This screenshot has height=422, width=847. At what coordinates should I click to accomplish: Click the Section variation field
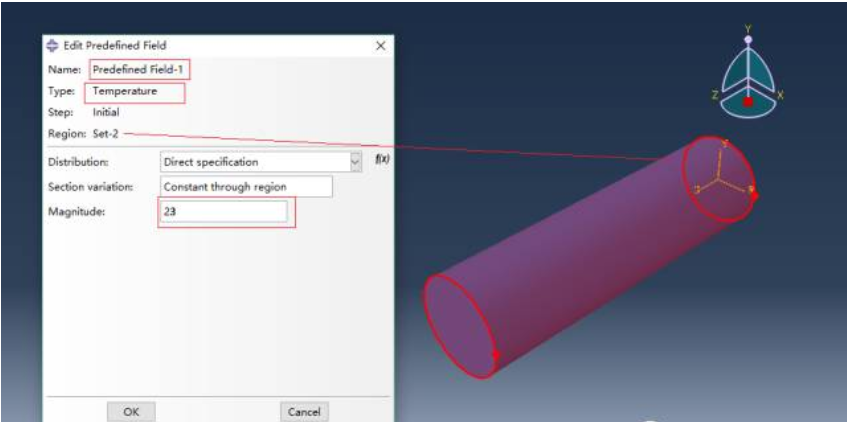point(246,187)
